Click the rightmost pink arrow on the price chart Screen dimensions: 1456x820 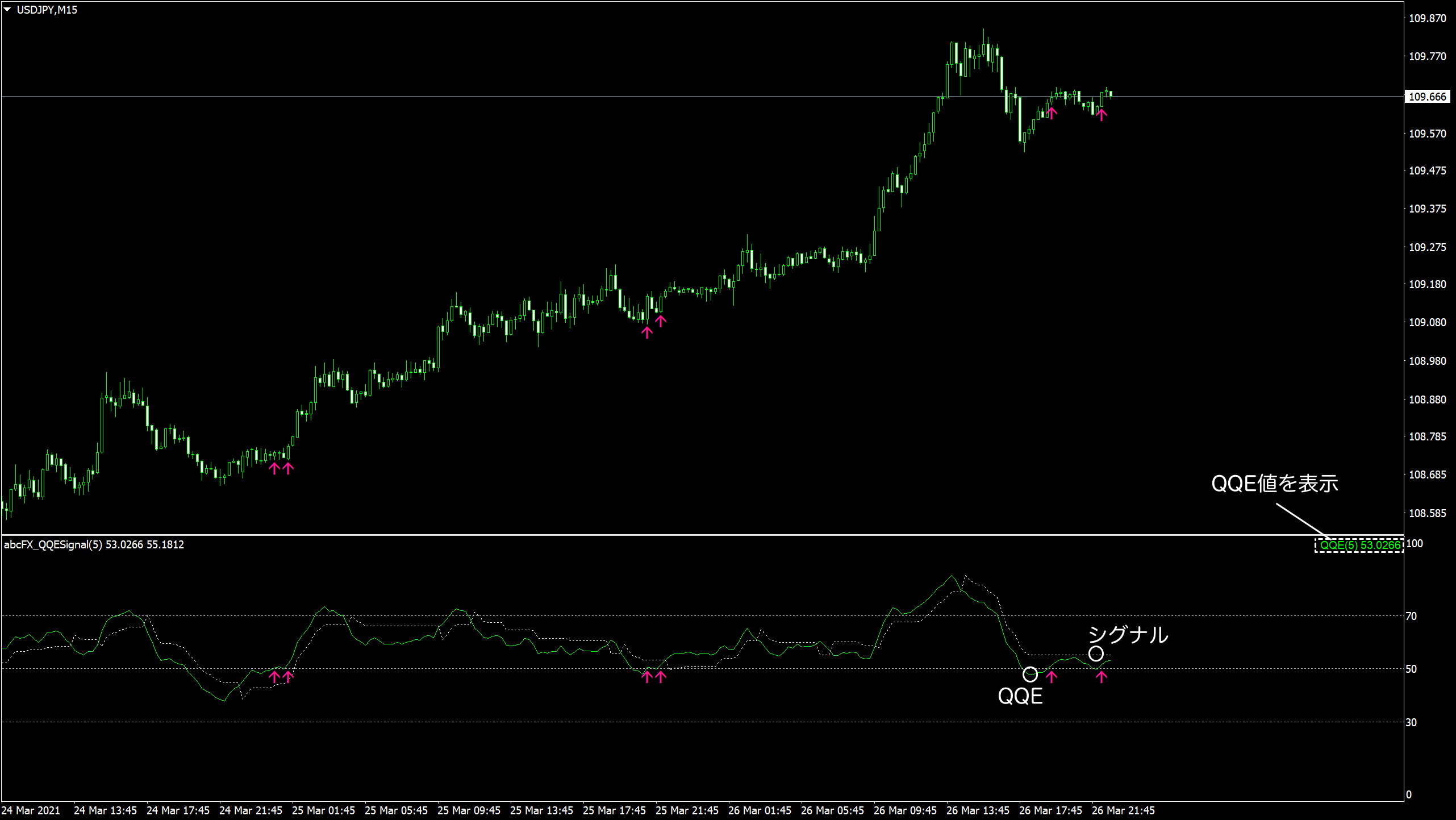click(1102, 115)
